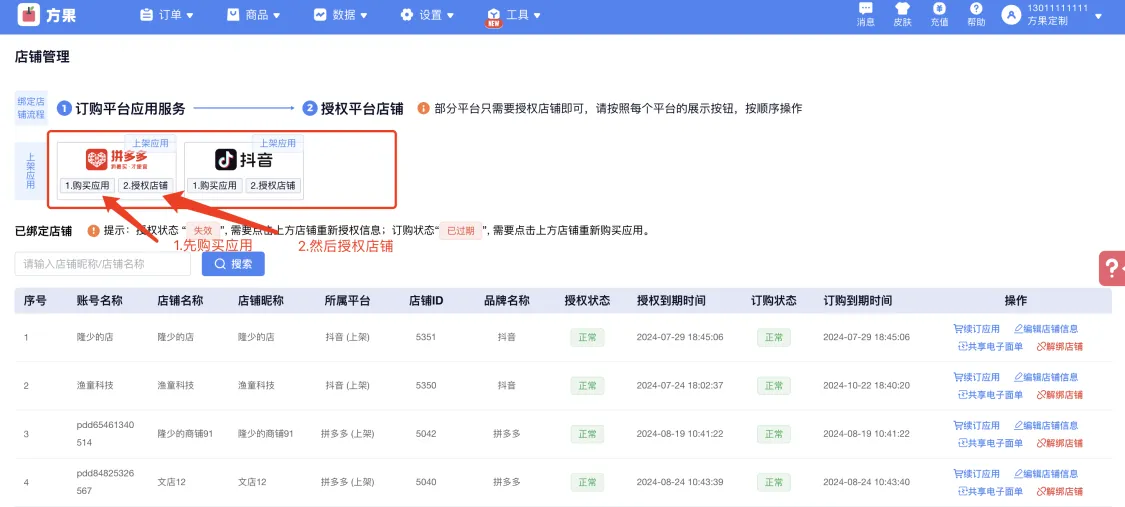Open the 工具 tools menu

[x=514, y=15]
